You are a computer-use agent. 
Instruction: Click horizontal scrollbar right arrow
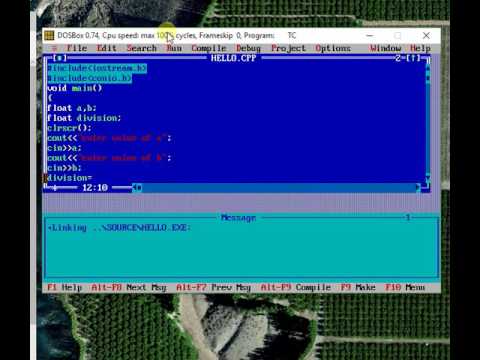tap(418, 188)
